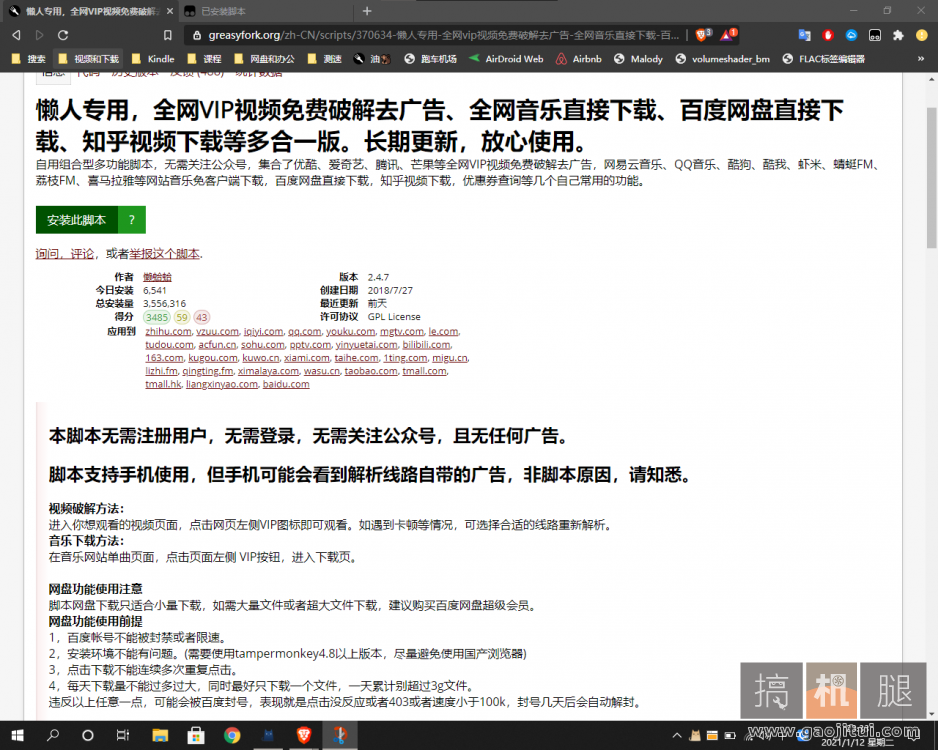
Task: Open the author 懒蛤蛤 profile link
Action: [157, 277]
